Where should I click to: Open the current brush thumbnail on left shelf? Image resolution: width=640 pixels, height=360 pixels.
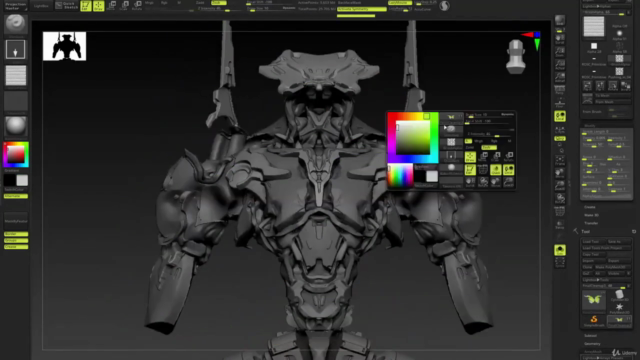tap(16, 24)
